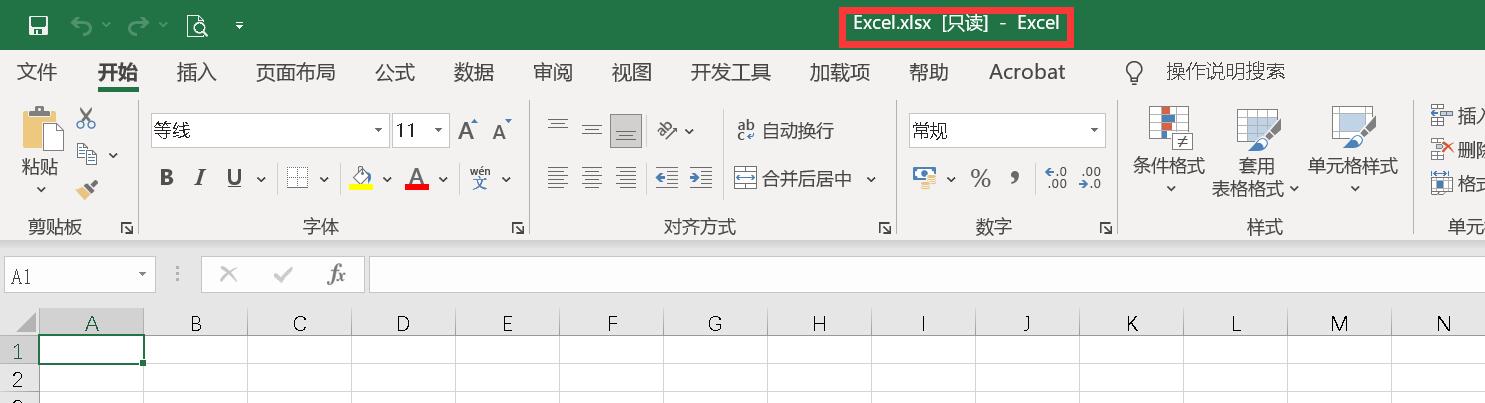
Task: Increase font size with large A
Action: tap(467, 130)
